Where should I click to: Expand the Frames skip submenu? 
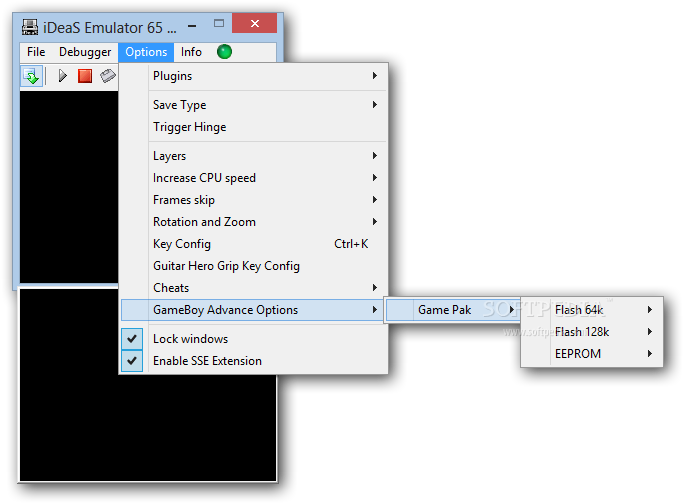(253, 200)
